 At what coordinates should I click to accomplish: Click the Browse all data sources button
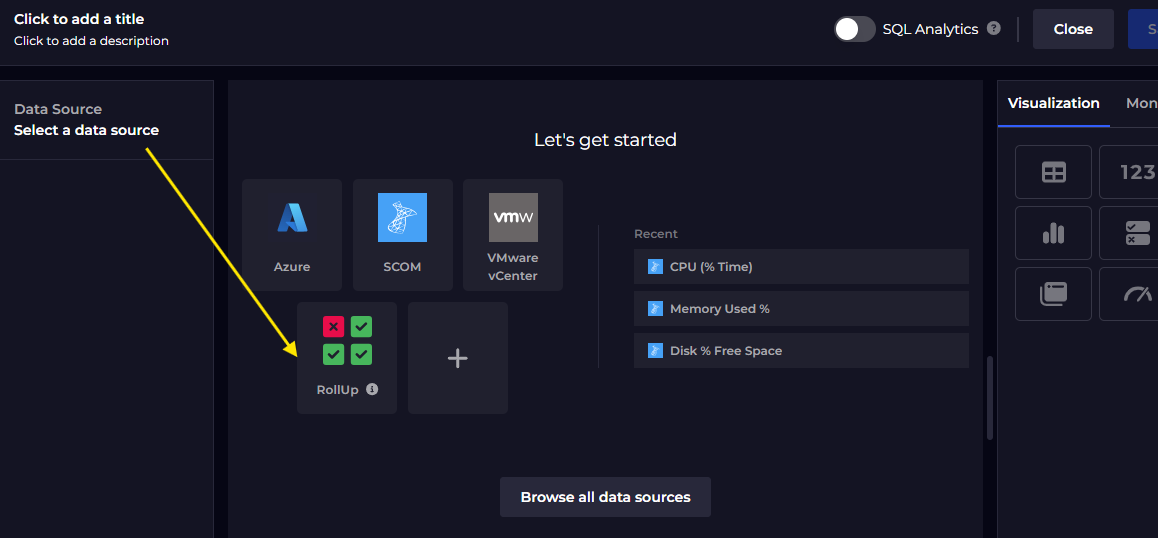coord(605,497)
